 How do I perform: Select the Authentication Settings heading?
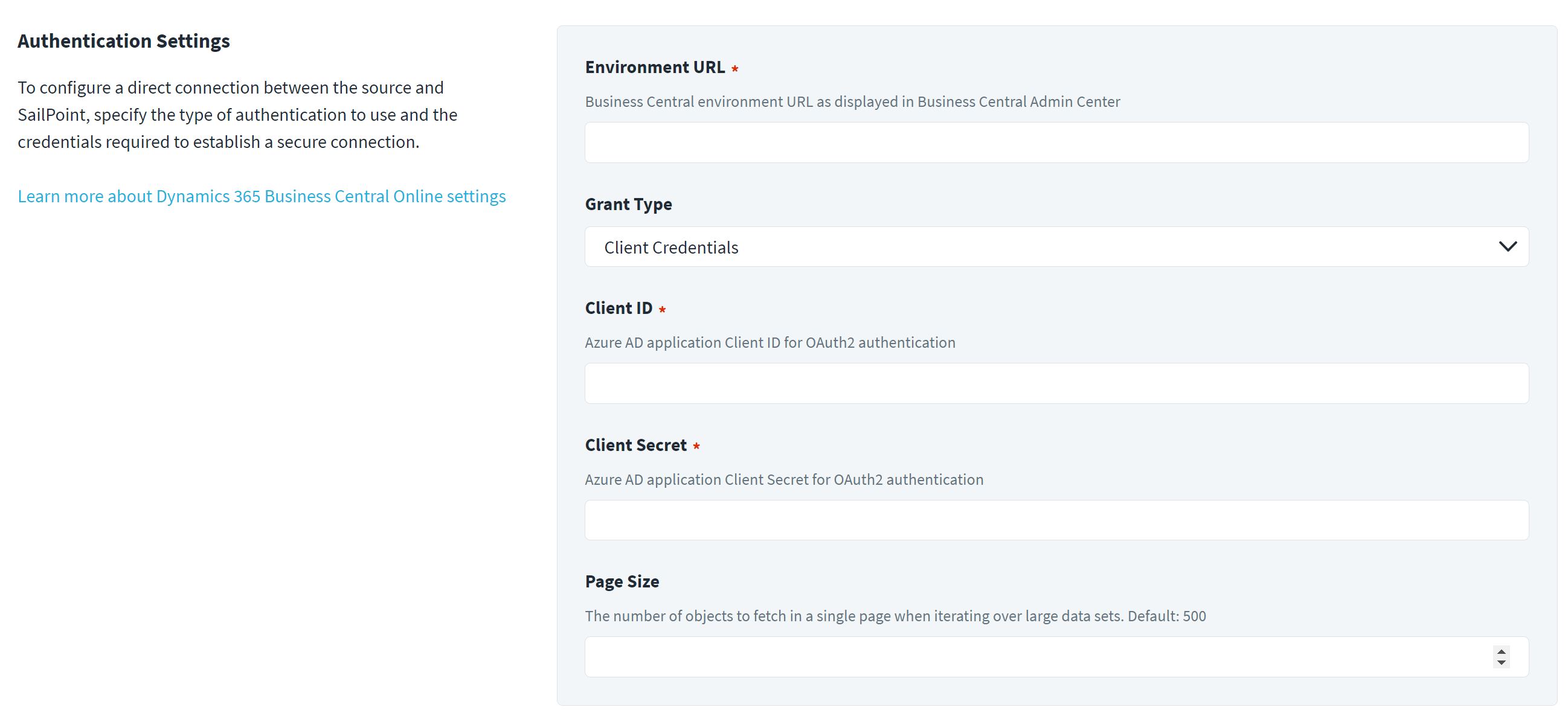click(124, 41)
